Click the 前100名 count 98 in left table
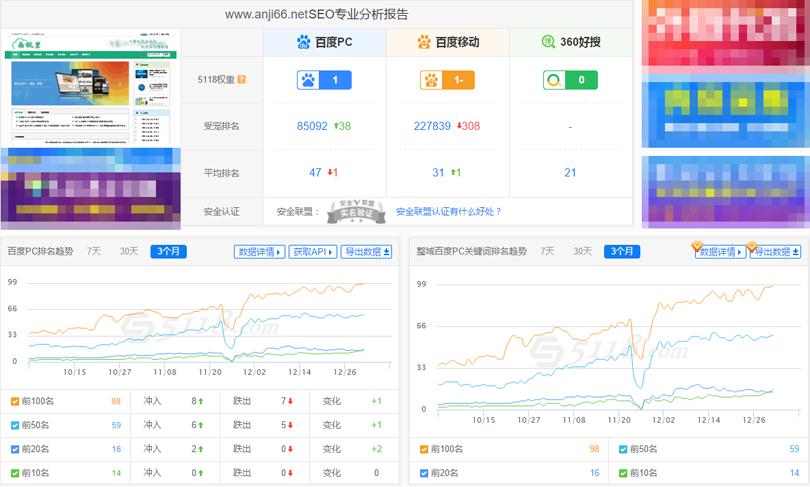Viewport: 810px width, 487px height. tap(116, 401)
